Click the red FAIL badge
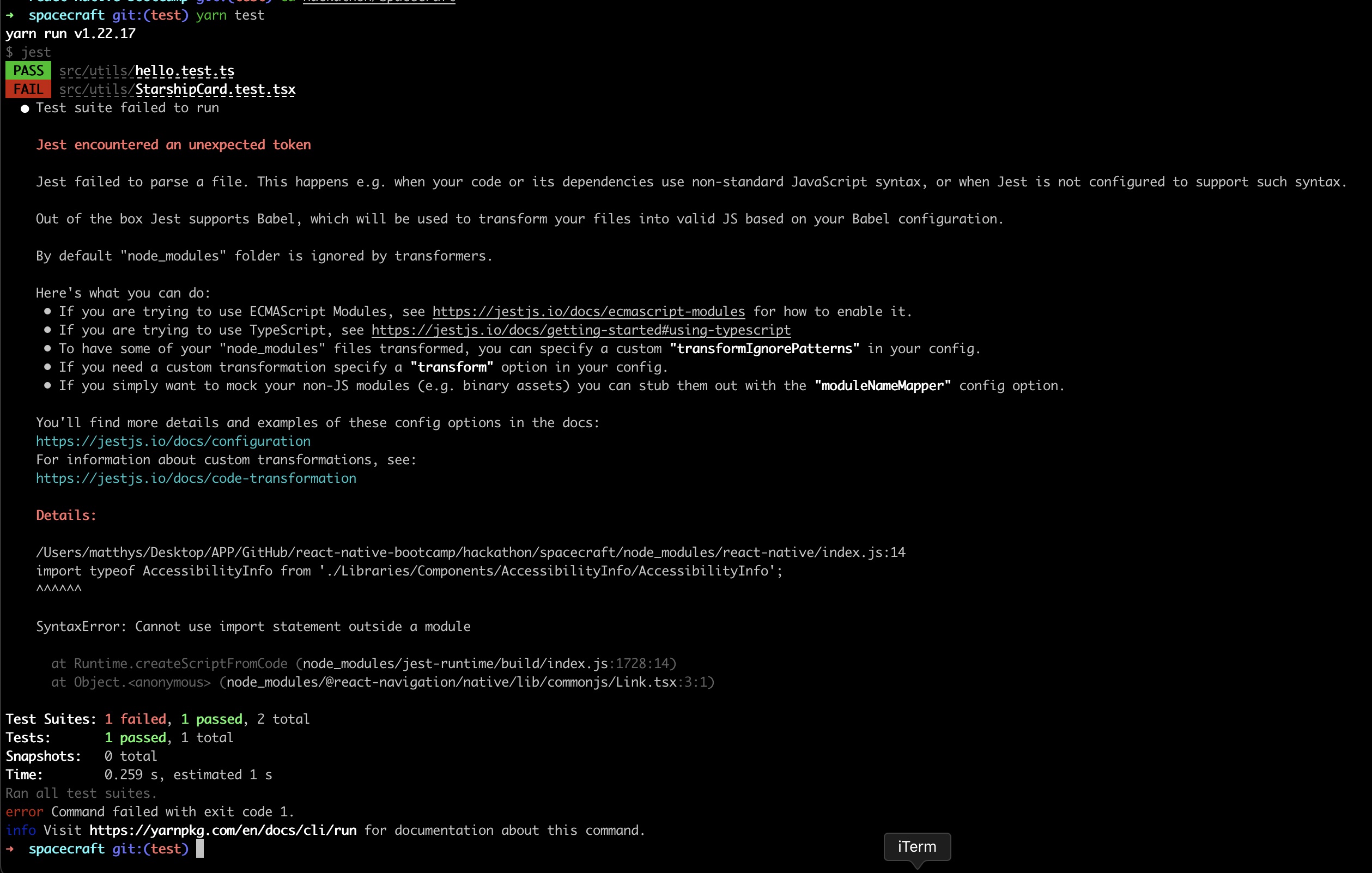 click(28, 89)
